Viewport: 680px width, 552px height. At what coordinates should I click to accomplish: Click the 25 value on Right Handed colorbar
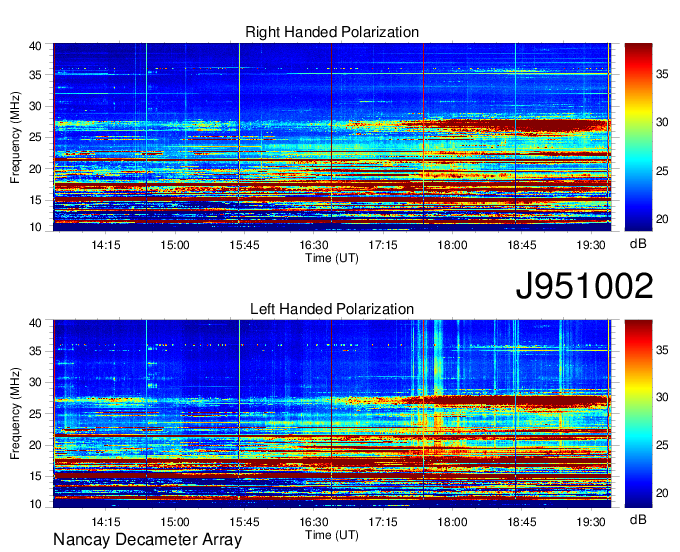[662, 171]
